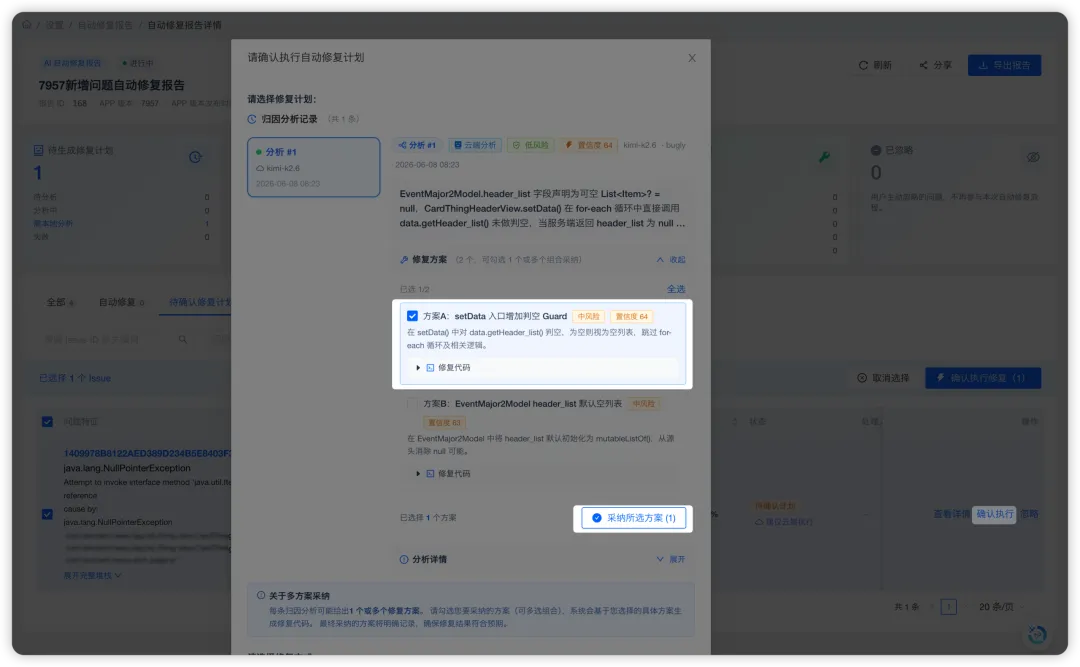
Task: Click 导出报告 export button
Action: 1004,65
